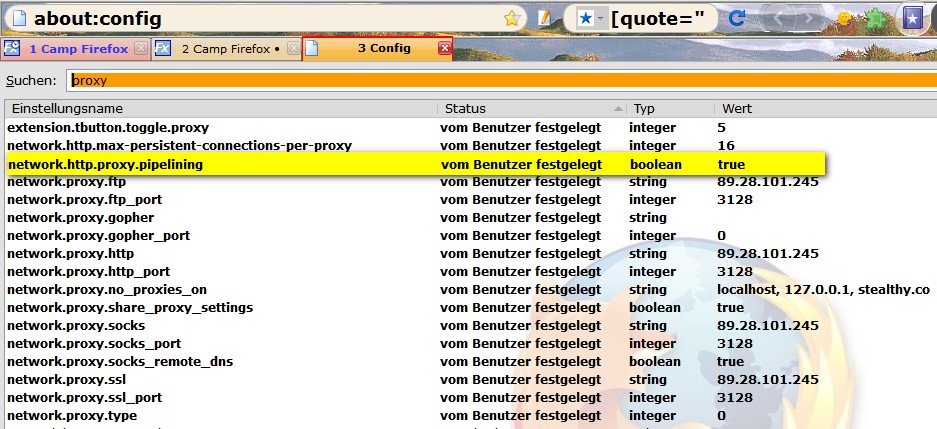Select the network.proxy.no_proxies_on preference
This screenshot has height=429, width=937.
point(107,290)
